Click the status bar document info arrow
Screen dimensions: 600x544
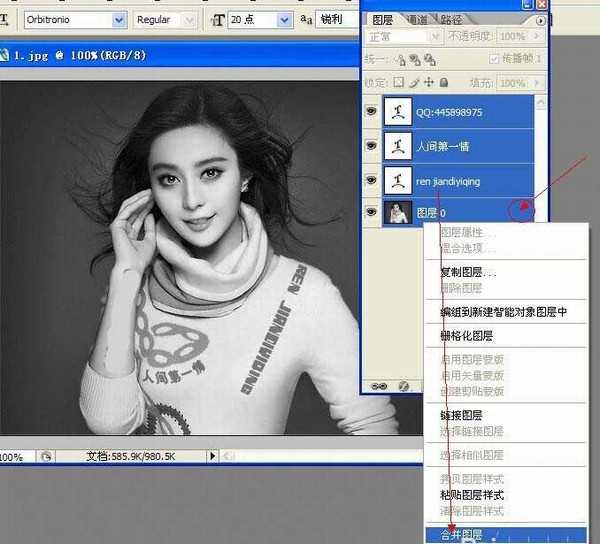[x=211, y=456]
